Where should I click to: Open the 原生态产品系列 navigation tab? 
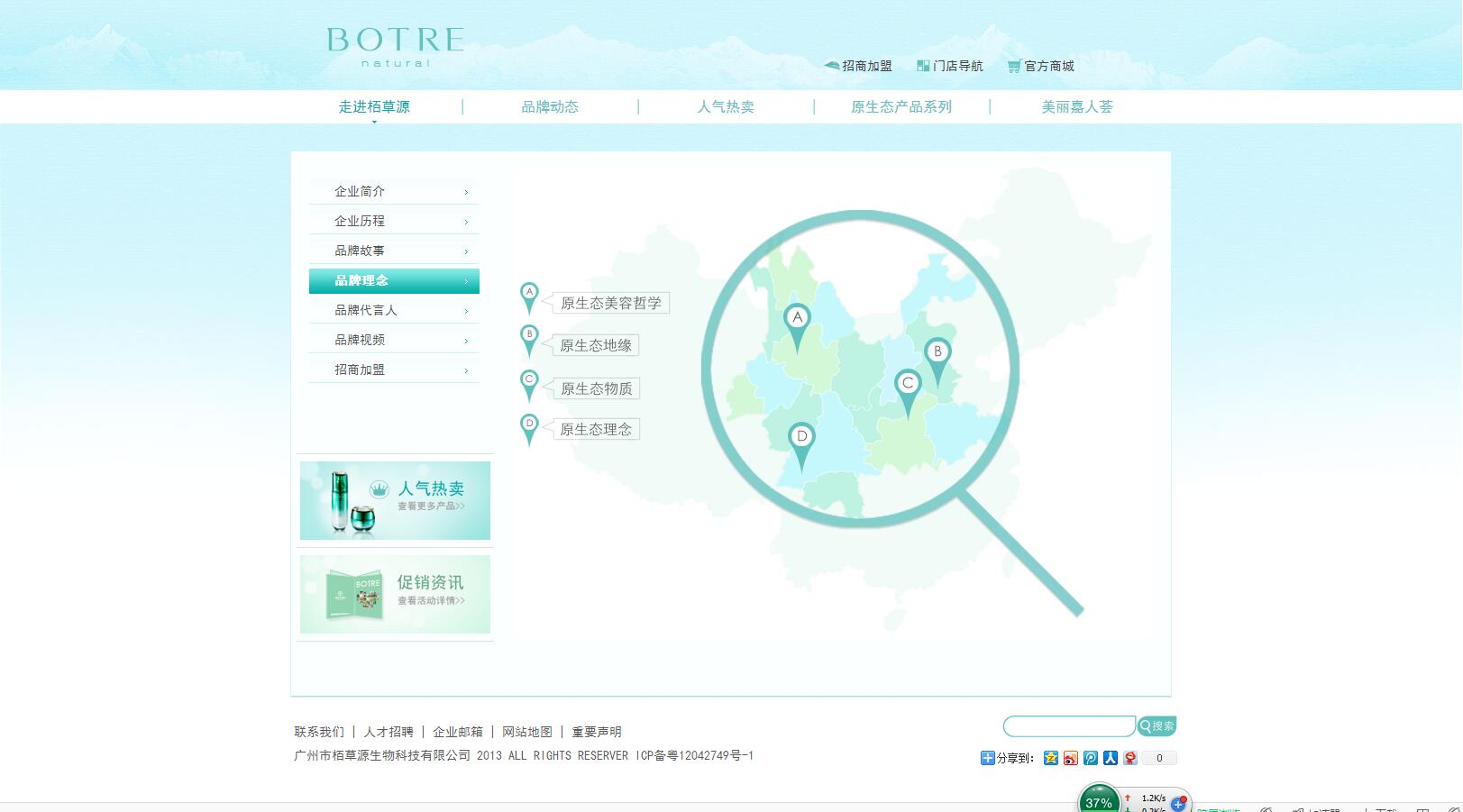[x=902, y=106]
